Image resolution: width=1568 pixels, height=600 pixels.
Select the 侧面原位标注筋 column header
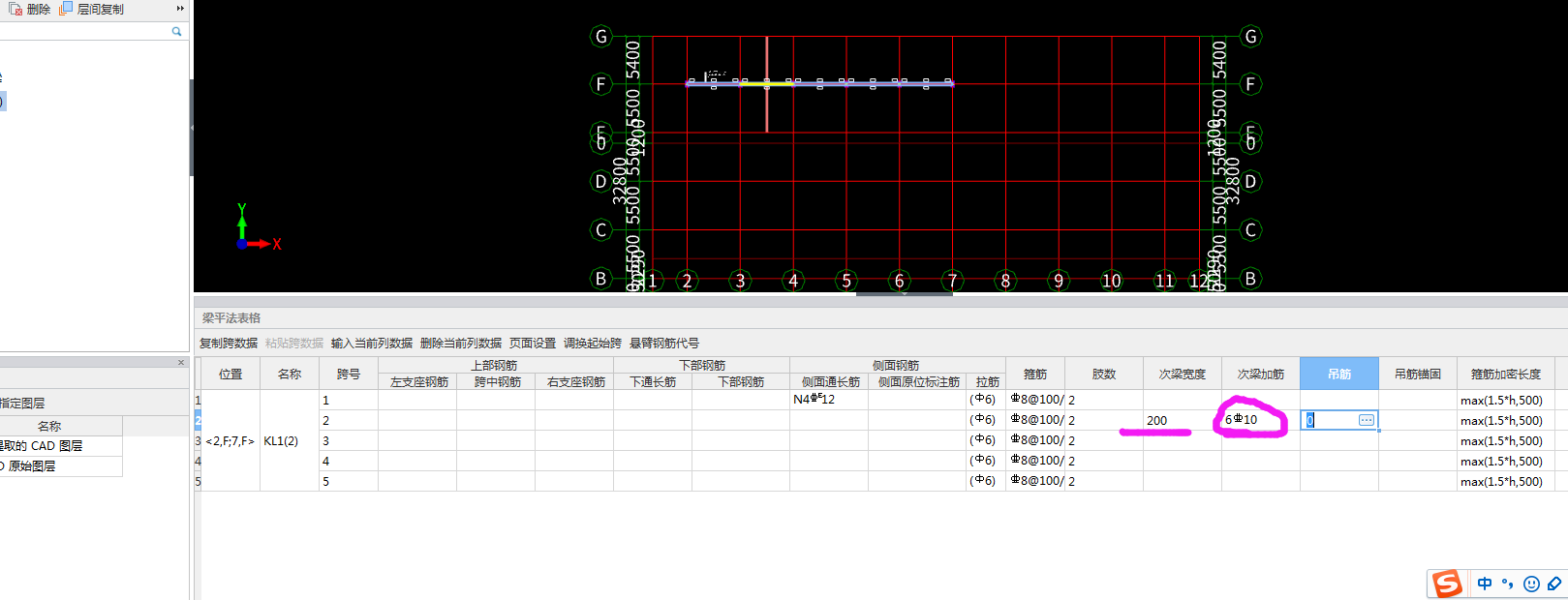click(918, 382)
